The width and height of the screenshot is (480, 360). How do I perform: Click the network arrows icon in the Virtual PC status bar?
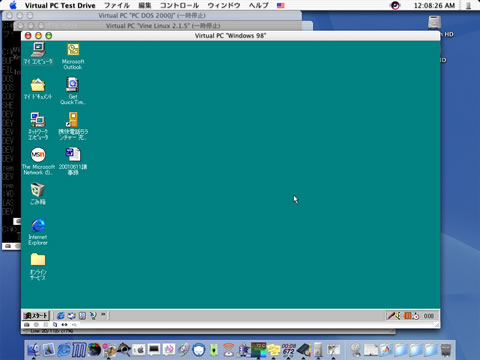point(64,324)
